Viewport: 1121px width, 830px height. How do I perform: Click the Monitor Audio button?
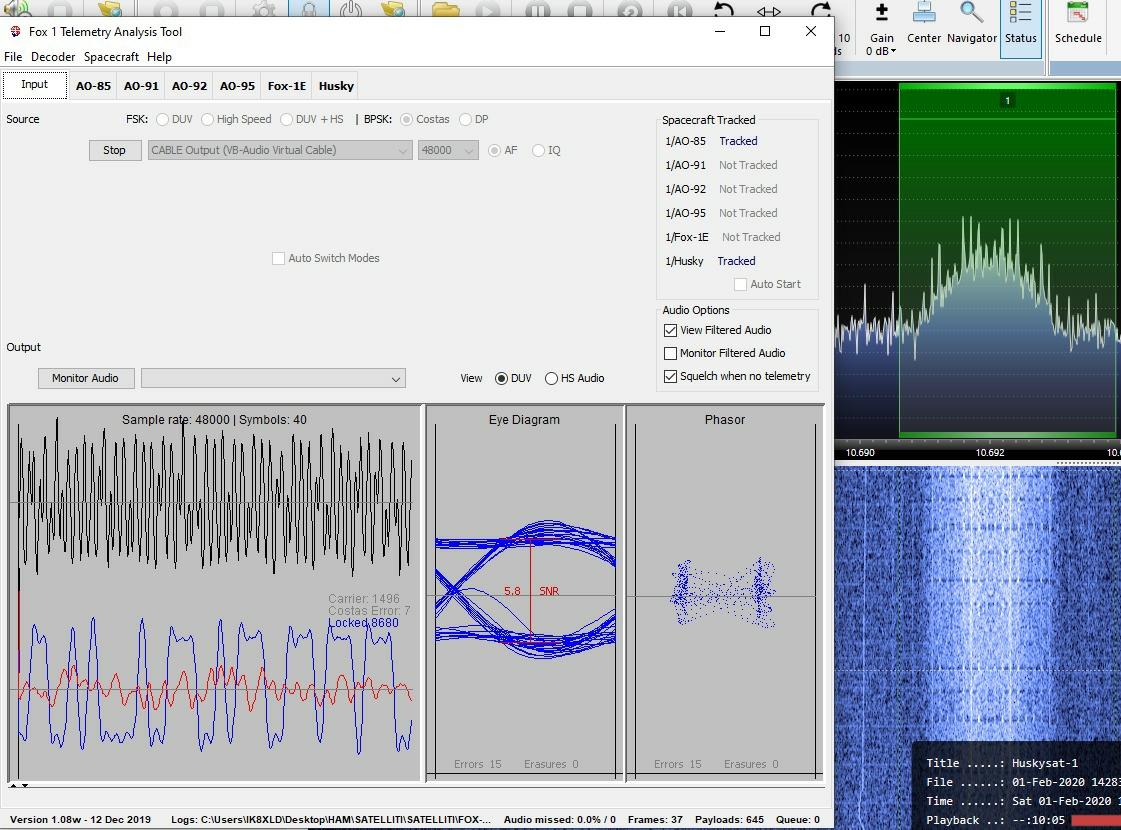(x=85, y=378)
